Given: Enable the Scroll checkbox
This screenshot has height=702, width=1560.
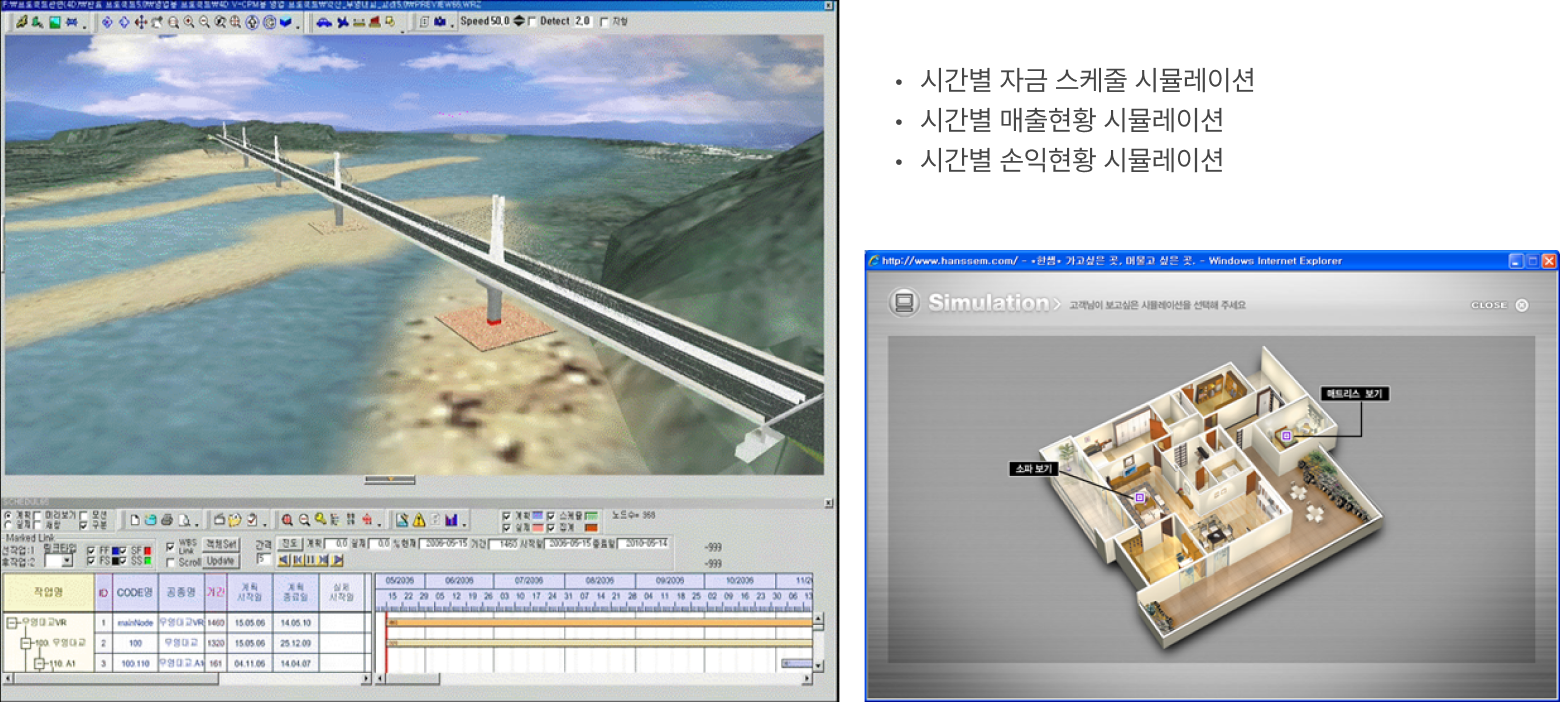Looking at the screenshot, I should coord(170,562).
